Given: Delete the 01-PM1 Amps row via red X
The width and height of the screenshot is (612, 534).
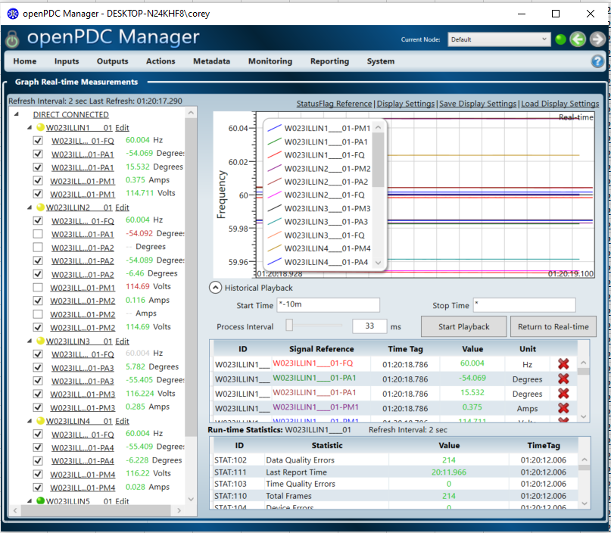Looking at the screenshot, I should tap(563, 408).
